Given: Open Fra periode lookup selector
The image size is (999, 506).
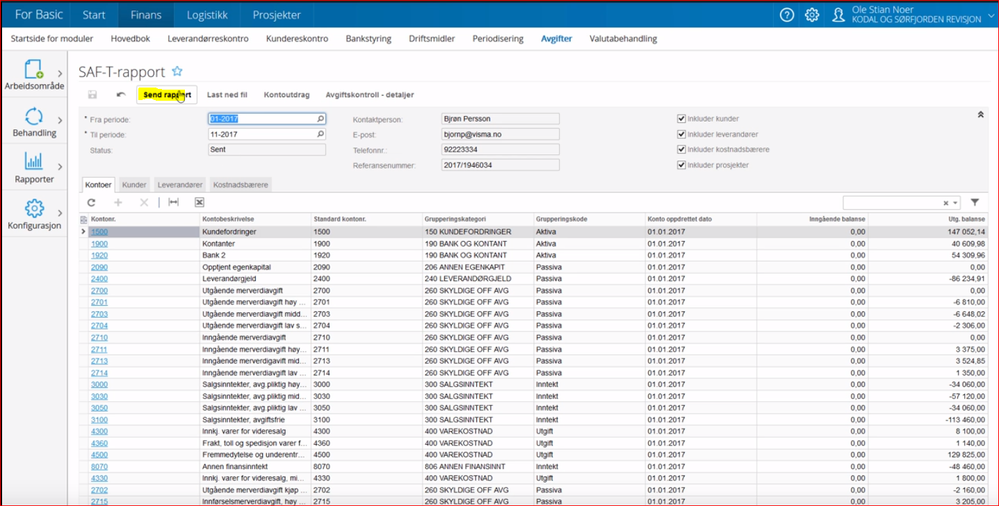Looking at the screenshot, I should [320, 119].
